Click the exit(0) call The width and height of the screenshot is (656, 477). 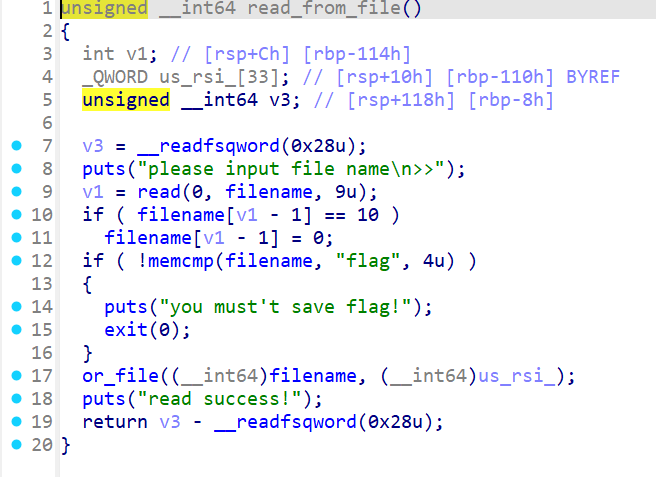142,330
